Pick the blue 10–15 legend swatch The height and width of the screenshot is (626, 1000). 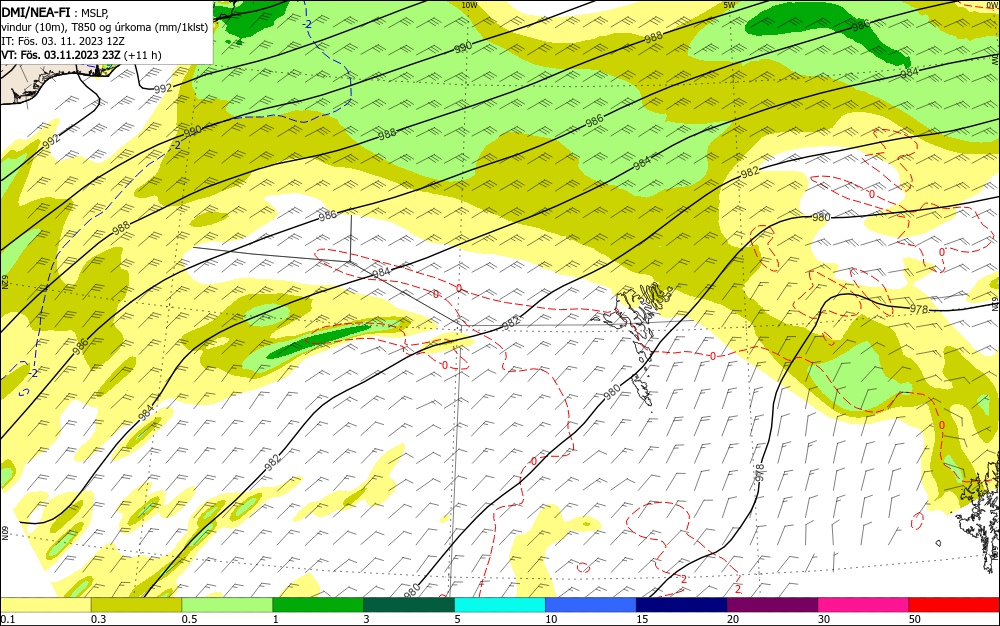591,605
